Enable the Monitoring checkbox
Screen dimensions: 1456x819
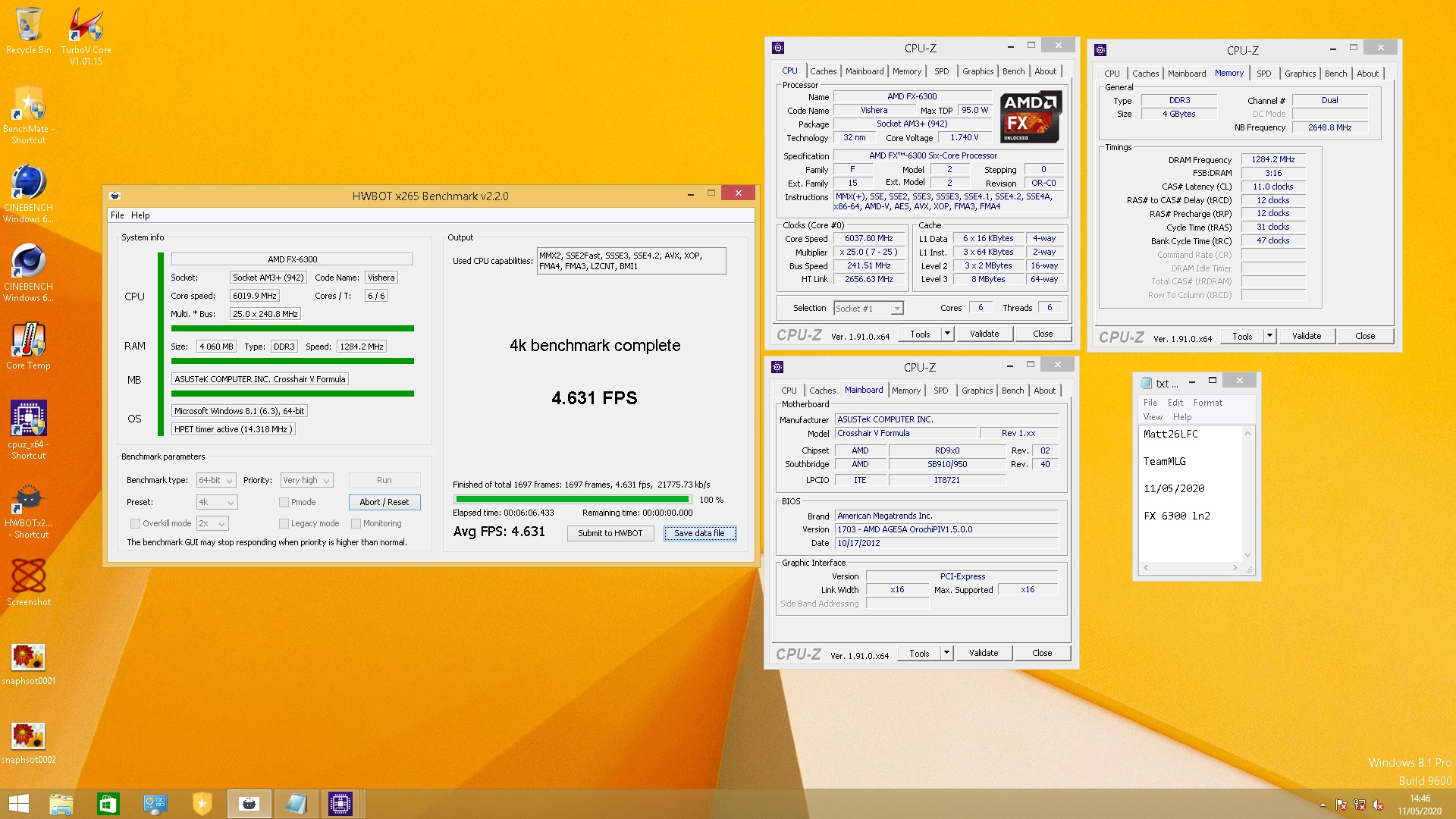(x=356, y=523)
